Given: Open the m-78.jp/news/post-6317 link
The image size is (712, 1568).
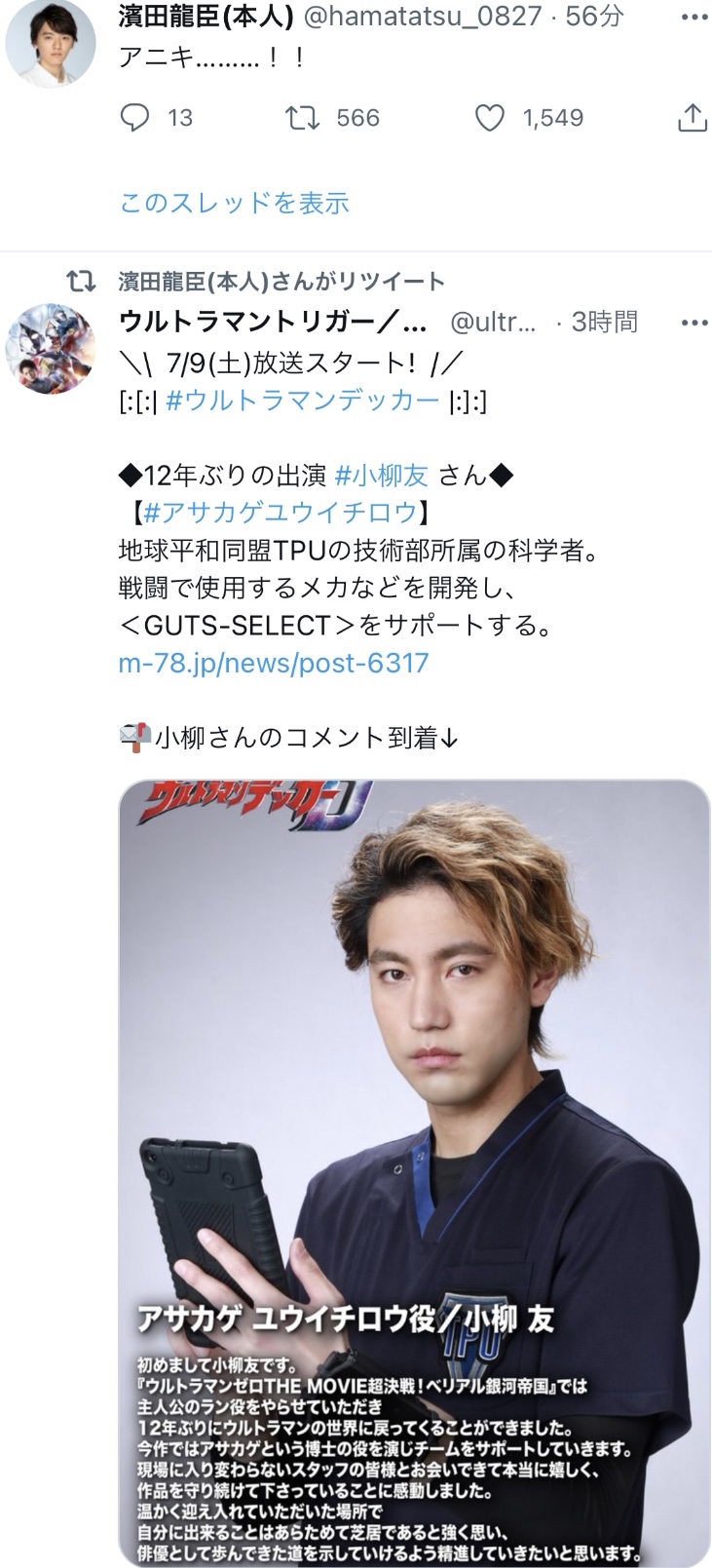Looking at the screenshot, I should click(274, 663).
